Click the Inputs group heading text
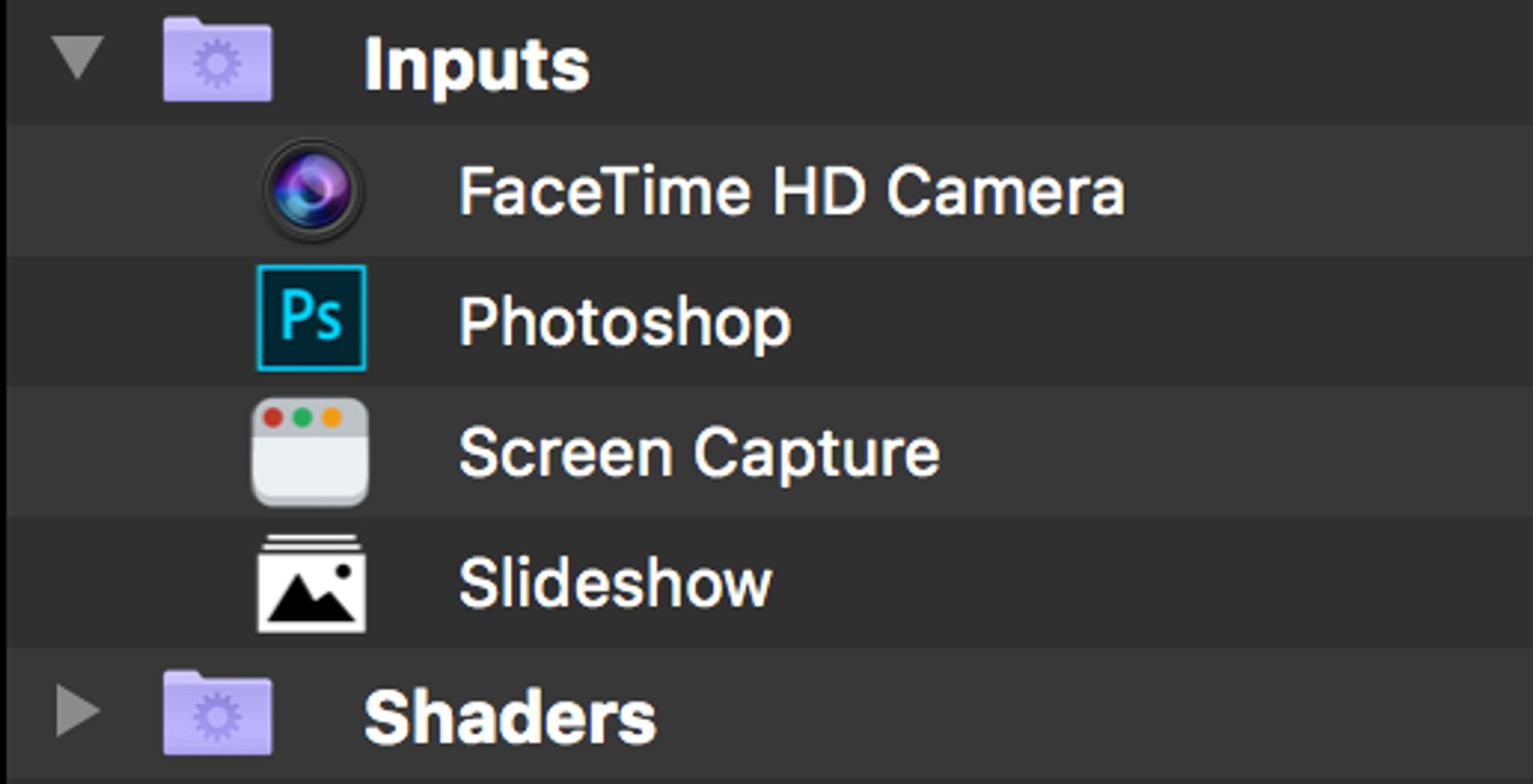Image resolution: width=1533 pixels, height=784 pixels. tap(477, 66)
